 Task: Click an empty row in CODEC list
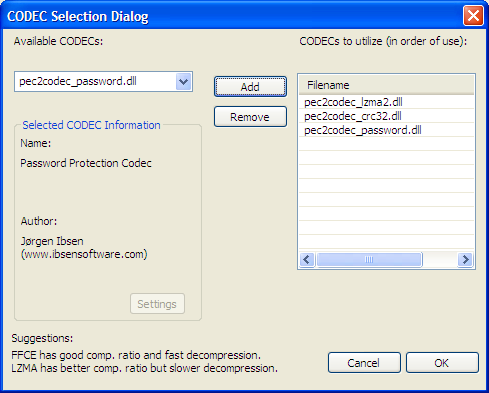[386, 144]
